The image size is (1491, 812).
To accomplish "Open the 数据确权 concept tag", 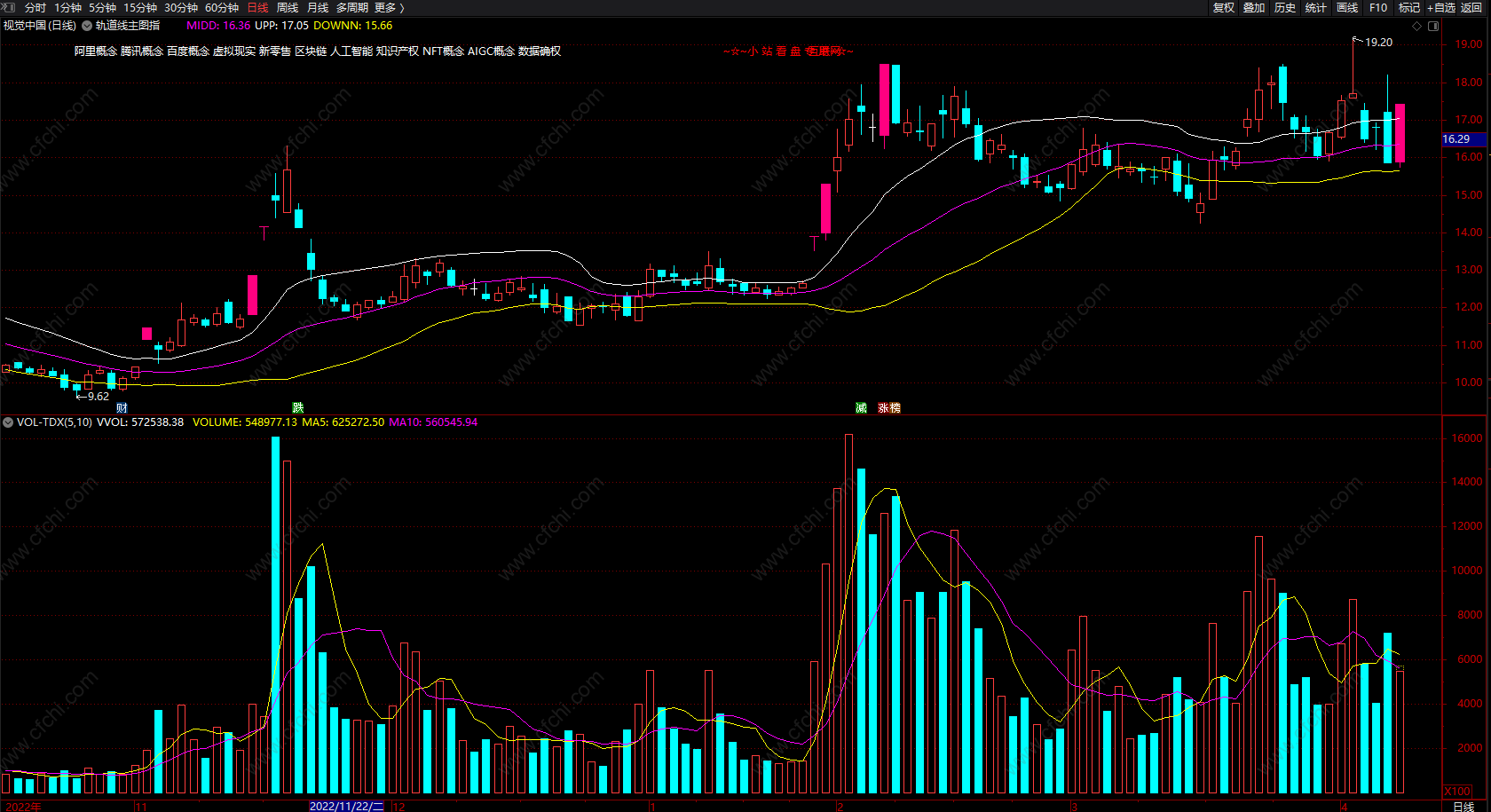I will coord(540,51).
